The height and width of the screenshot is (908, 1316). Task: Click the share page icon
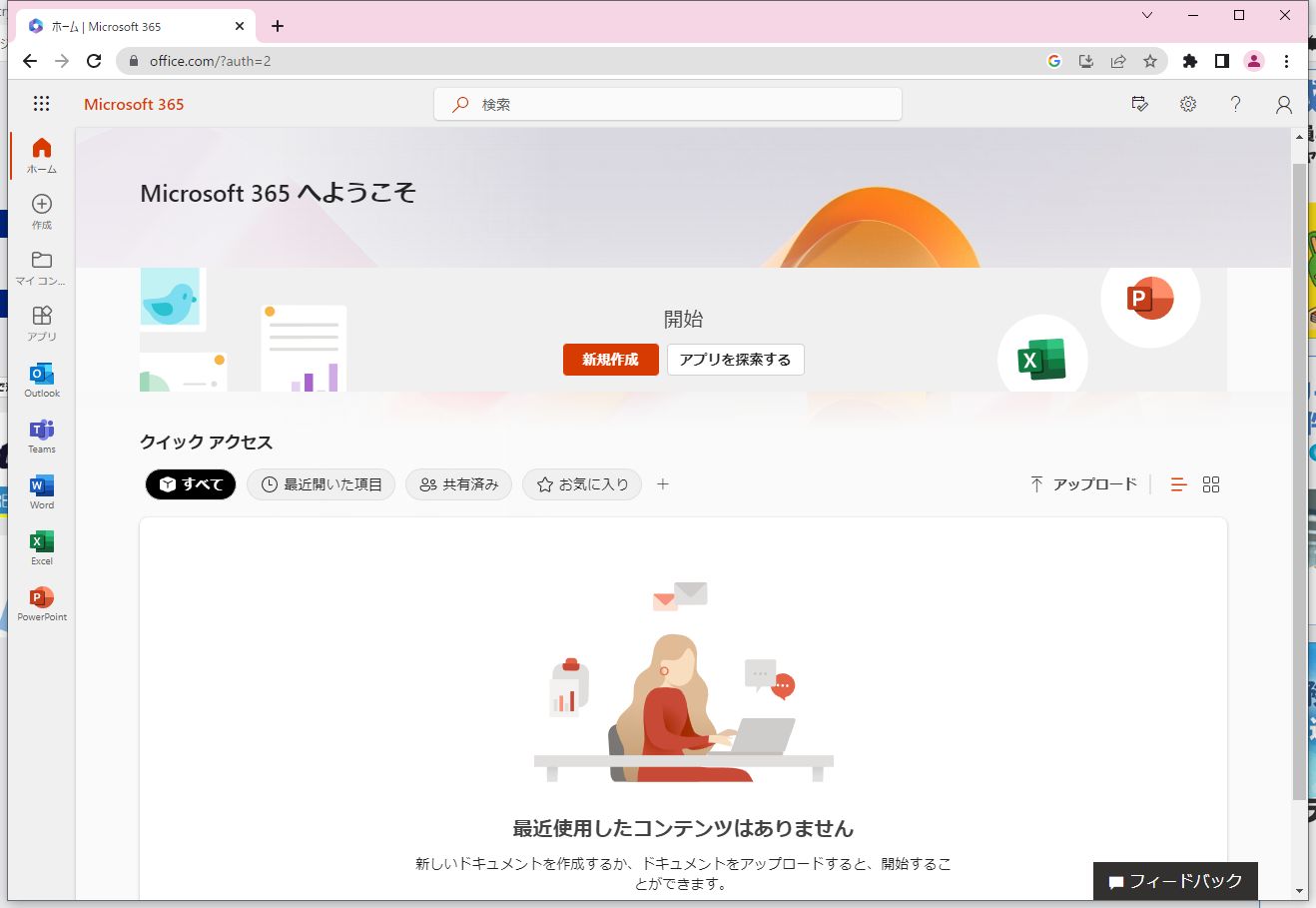[x=1118, y=61]
